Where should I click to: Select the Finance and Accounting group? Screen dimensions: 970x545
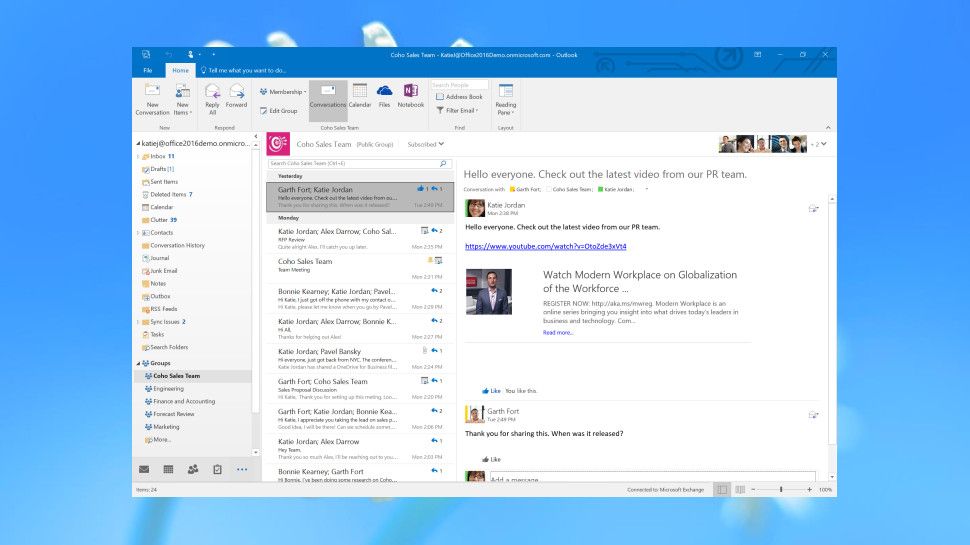(184, 401)
